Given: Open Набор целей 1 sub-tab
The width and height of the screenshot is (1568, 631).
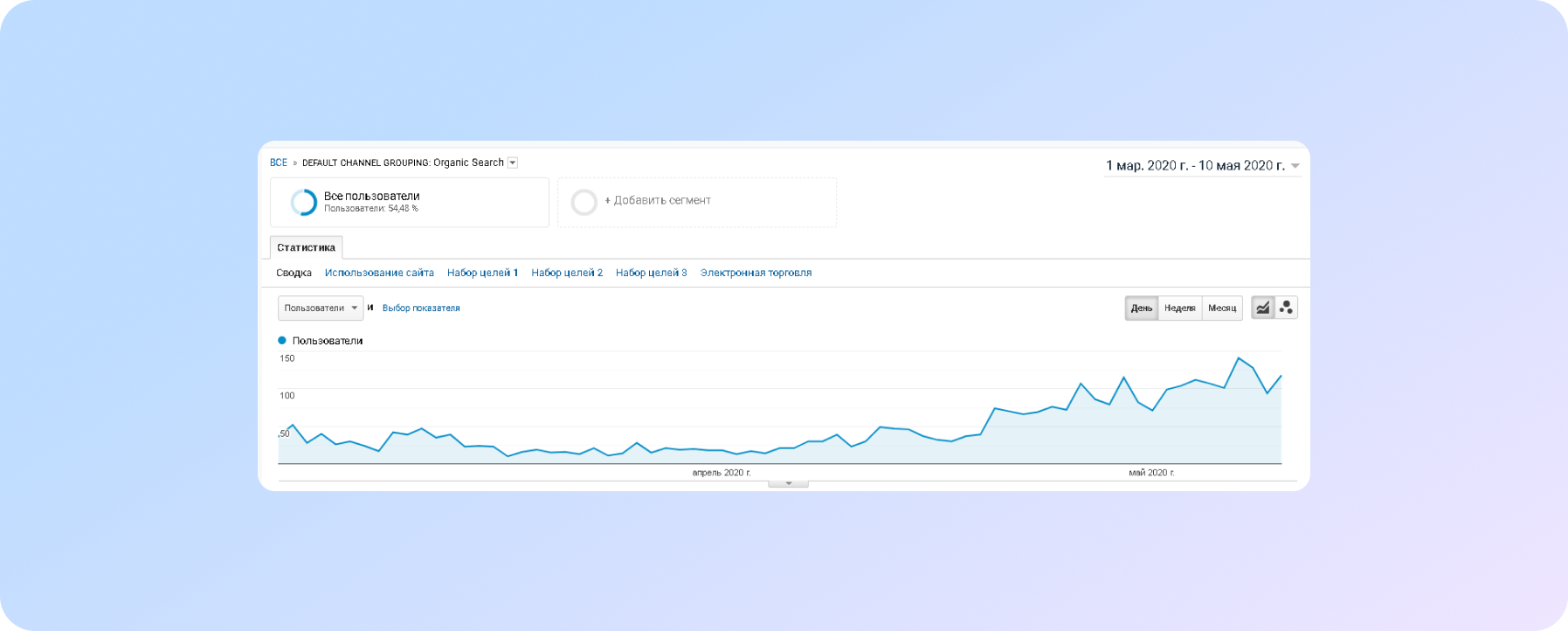Looking at the screenshot, I should point(482,273).
